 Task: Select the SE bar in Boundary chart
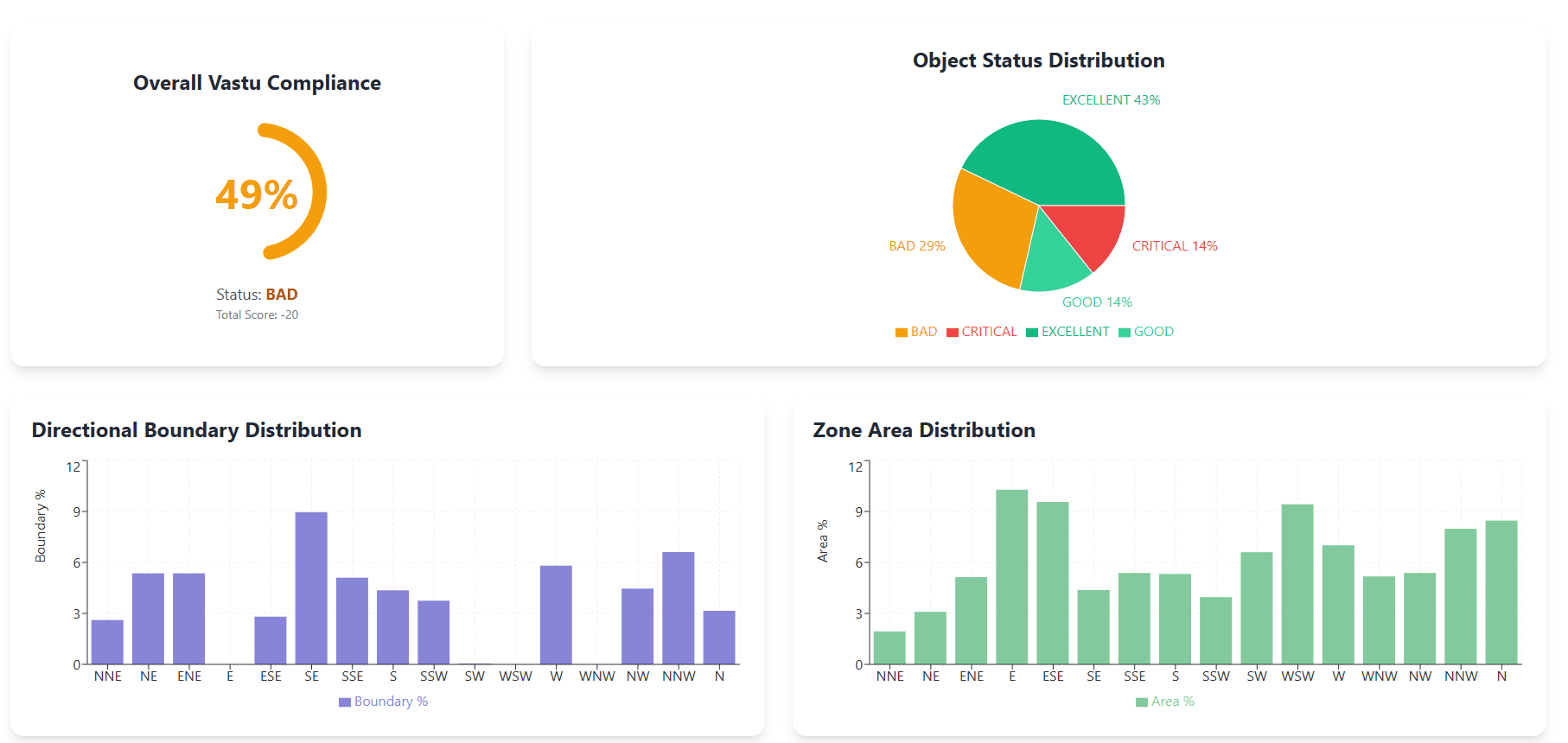tap(311, 587)
